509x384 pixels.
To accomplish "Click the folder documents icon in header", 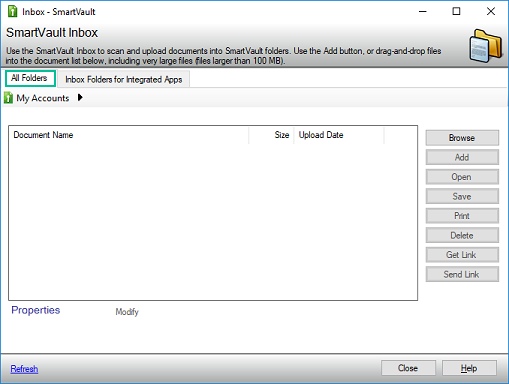I will pyautogui.click(x=486, y=46).
